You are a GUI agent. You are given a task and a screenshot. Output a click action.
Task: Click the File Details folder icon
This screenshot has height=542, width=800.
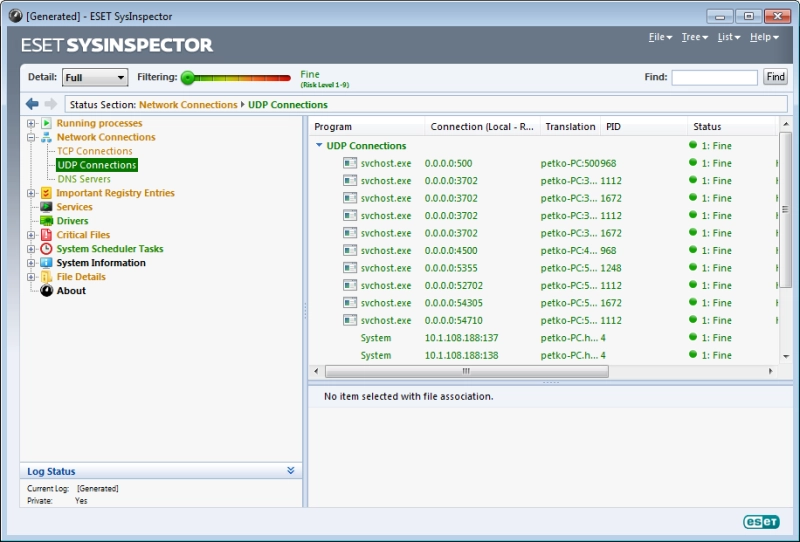pyautogui.click(x=46, y=277)
